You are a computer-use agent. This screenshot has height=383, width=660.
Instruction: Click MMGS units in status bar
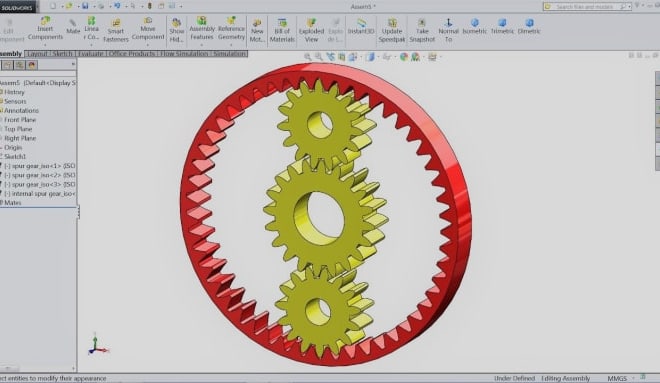(617, 378)
